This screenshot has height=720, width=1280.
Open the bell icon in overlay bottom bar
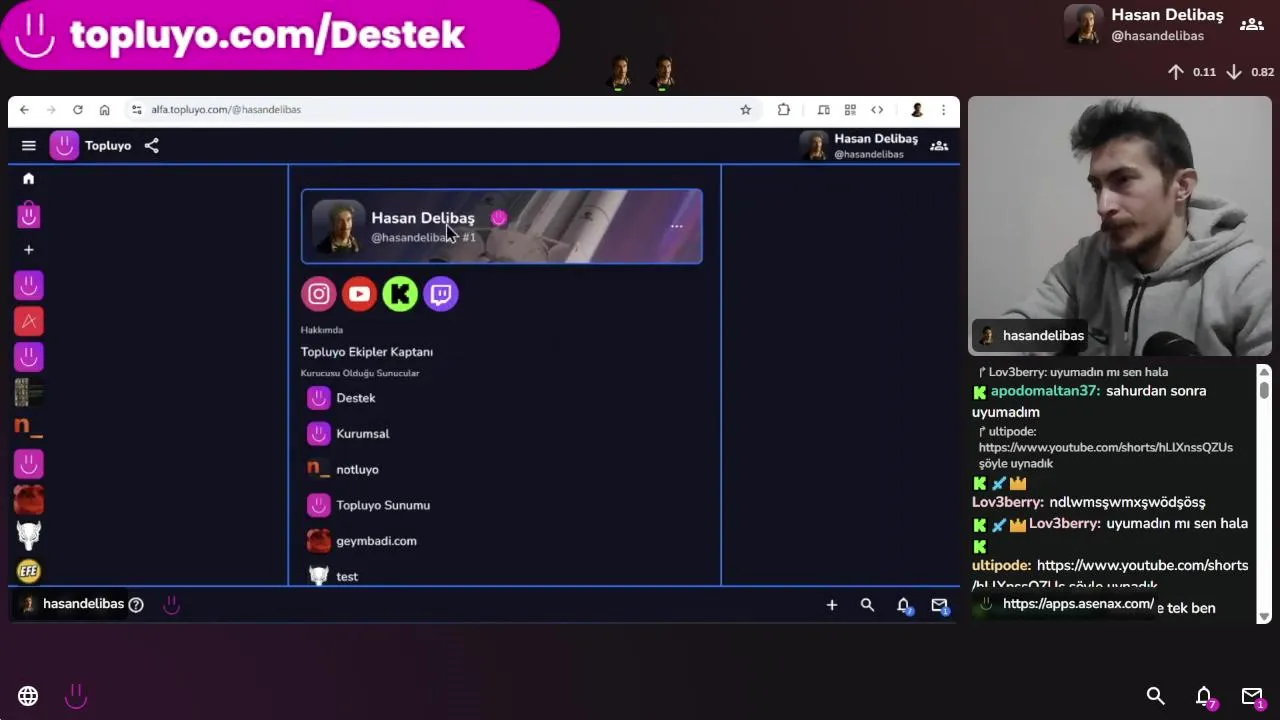click(x=1204, y=696)
